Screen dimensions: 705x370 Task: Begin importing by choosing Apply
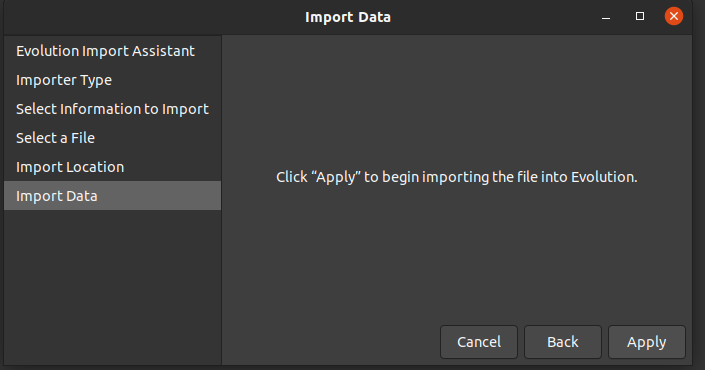(x=647, y=342)
